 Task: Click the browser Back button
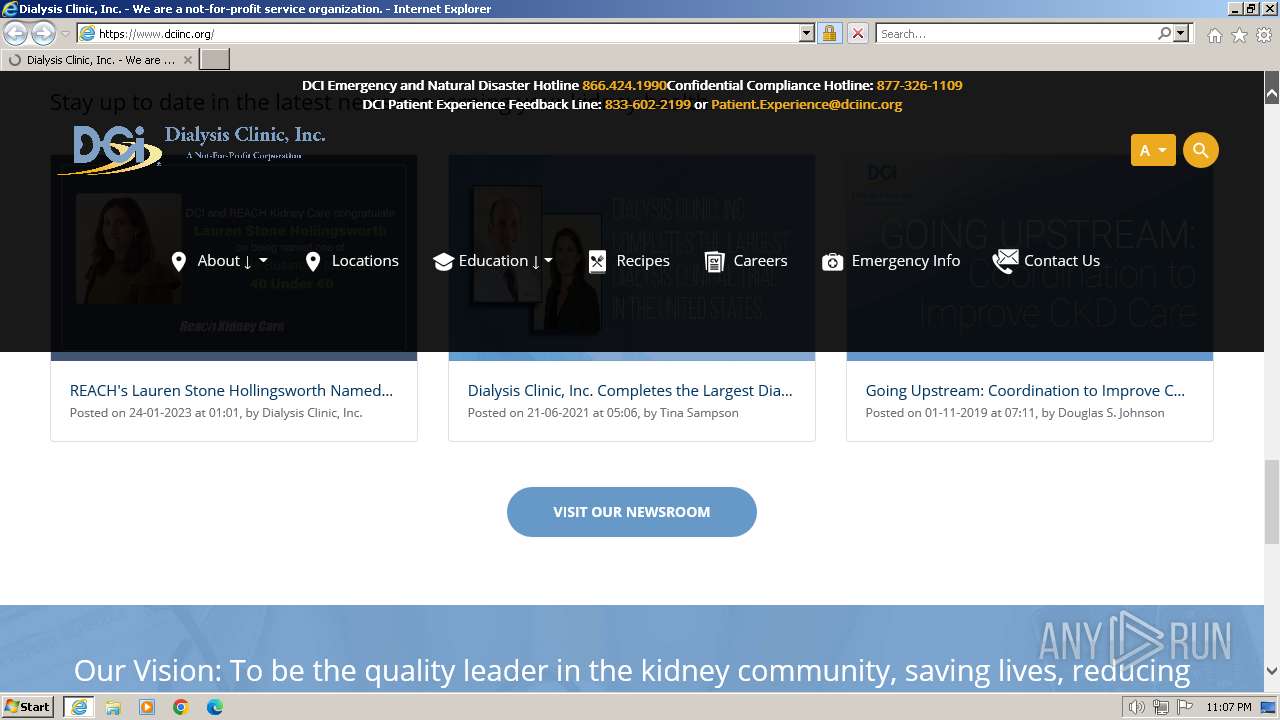pyautogui.click(x=16, y=33)
